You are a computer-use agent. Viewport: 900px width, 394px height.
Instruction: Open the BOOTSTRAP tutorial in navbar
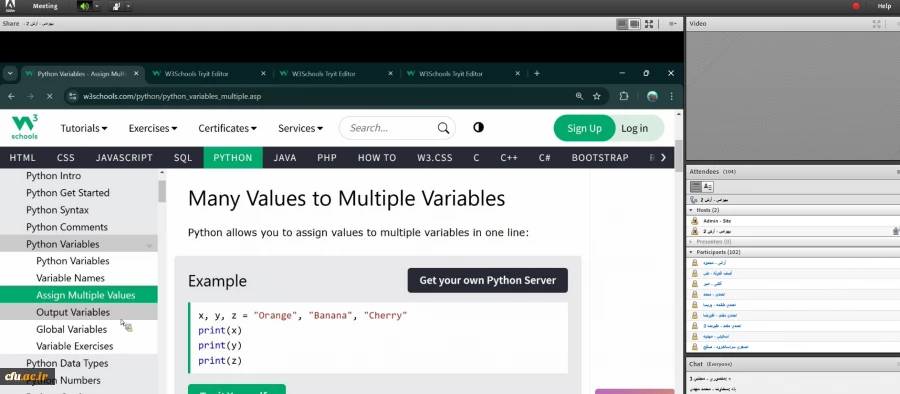[x=600, y=157]
